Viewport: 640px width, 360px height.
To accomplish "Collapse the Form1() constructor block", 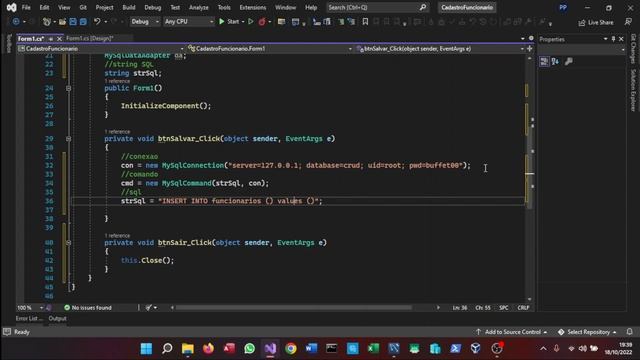I will [x=69, y=88].
